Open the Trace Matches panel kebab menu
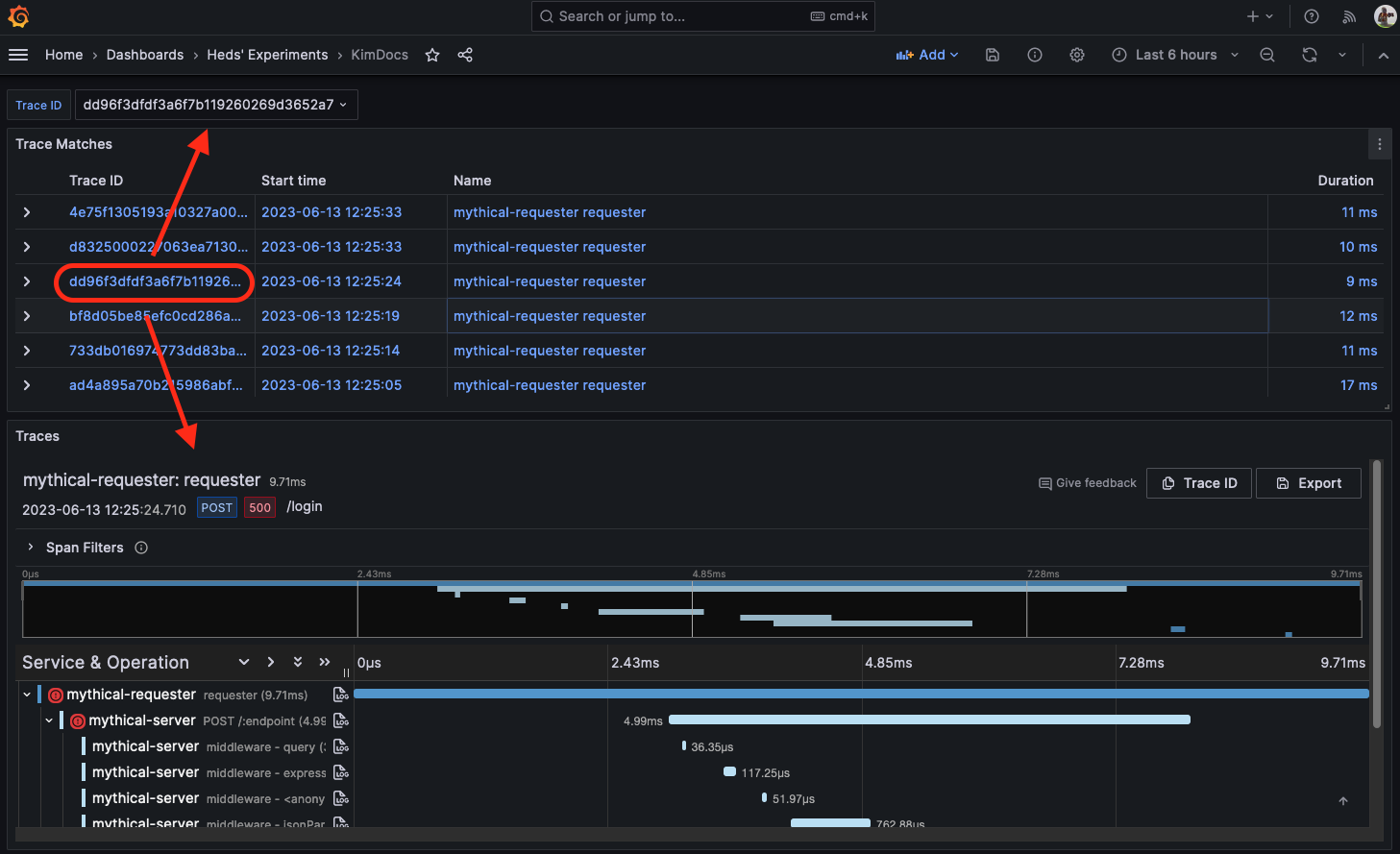The height and width of the screenshot is (854, 1400). click(1380, 144)
